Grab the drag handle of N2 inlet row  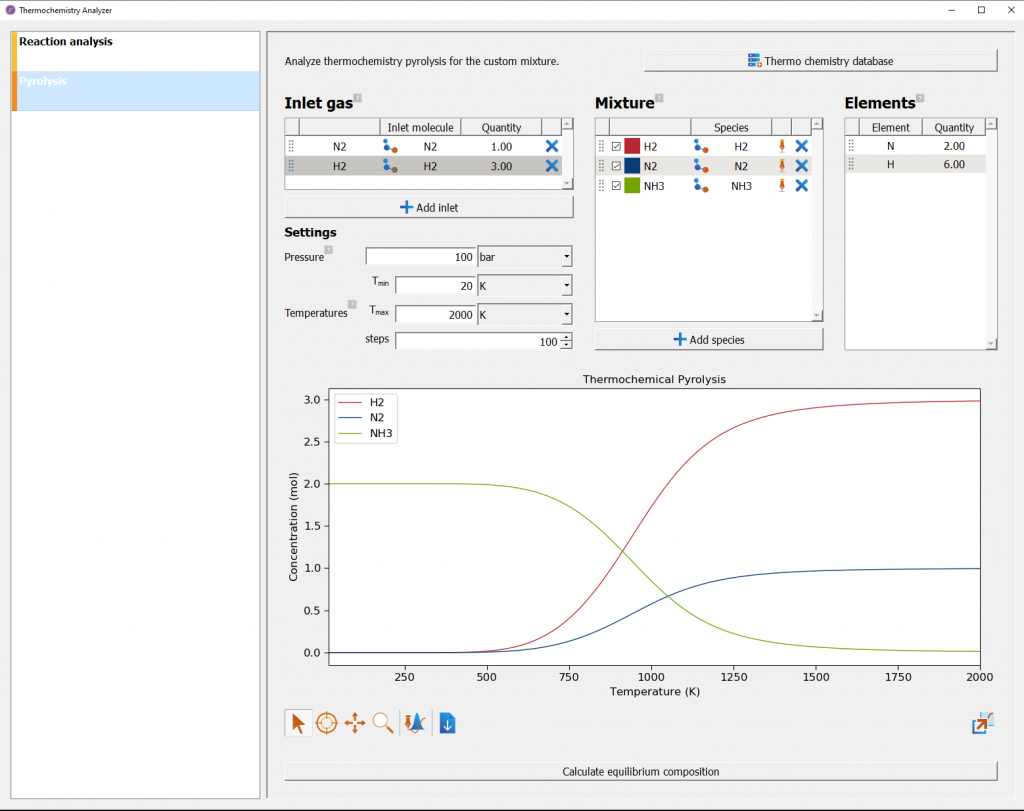coord(291,147)
